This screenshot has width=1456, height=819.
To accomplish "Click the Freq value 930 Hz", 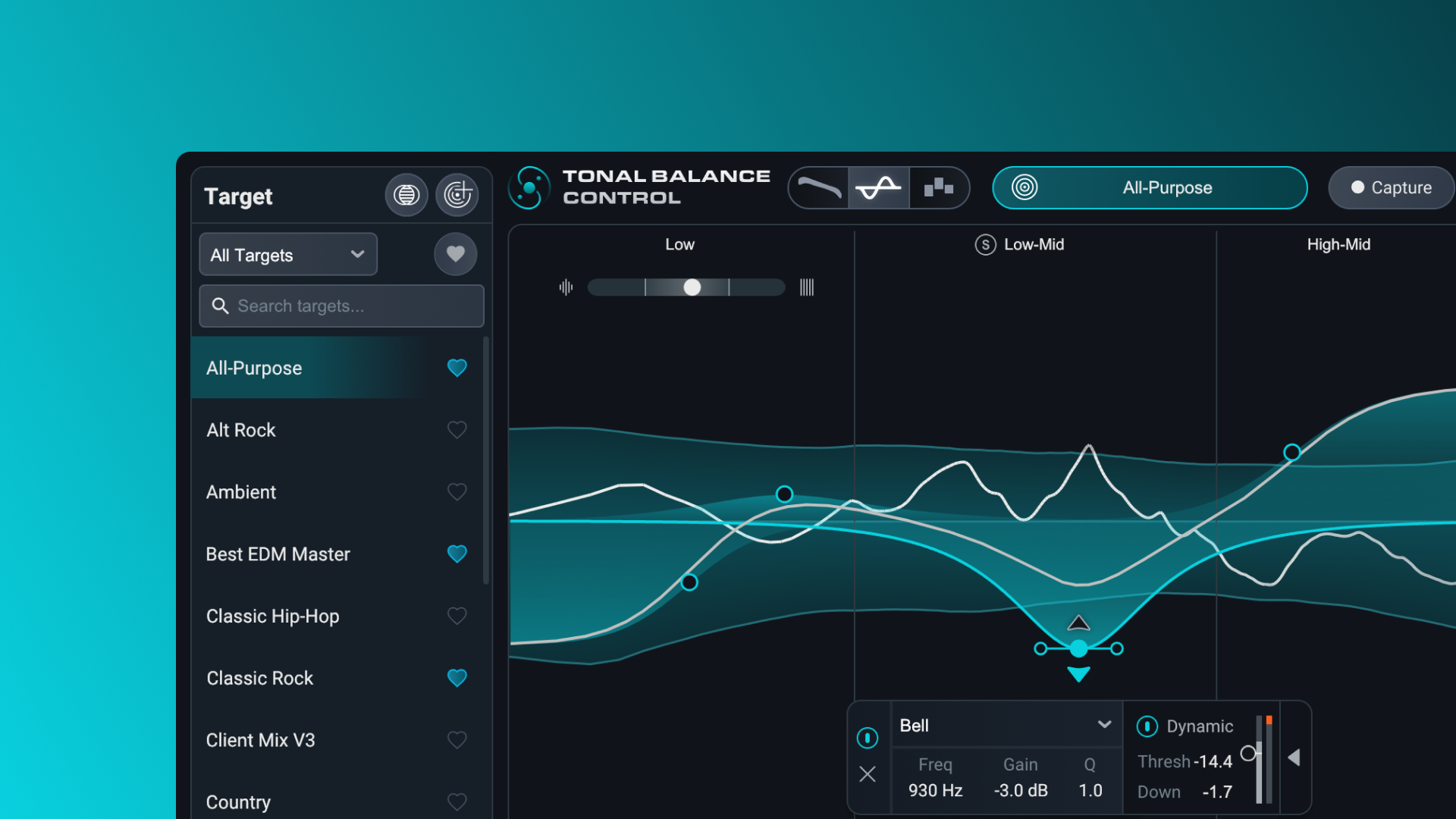I will click(x=935, y=790).
